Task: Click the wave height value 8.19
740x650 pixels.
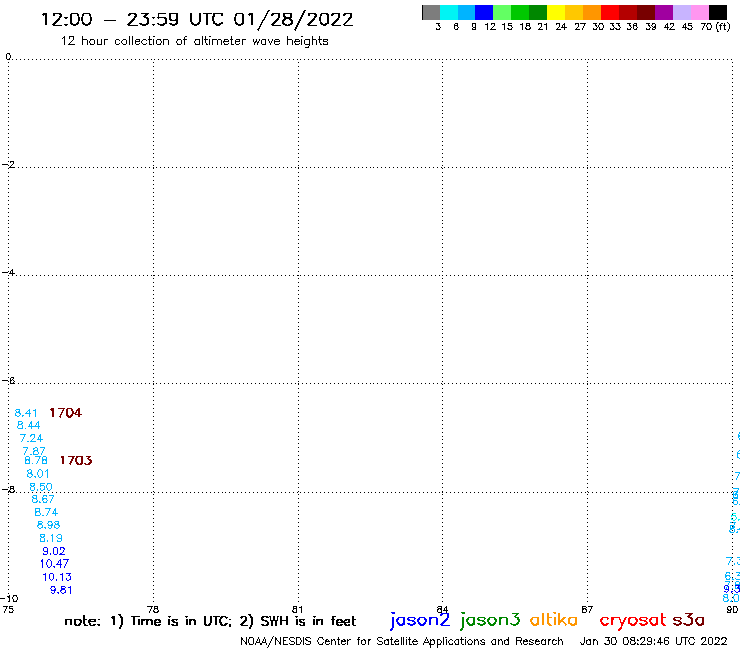Action: tap(51, 538)
